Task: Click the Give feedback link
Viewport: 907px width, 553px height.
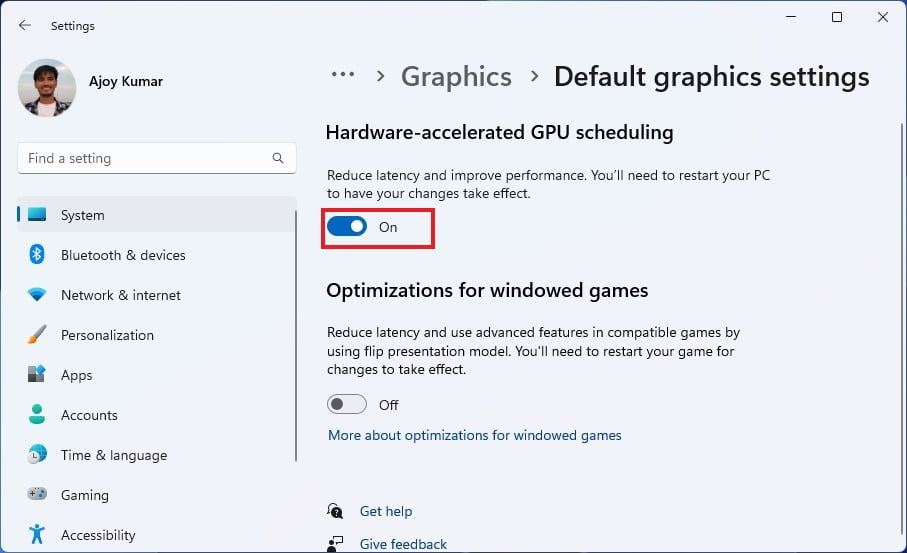Action: (403, 544)
